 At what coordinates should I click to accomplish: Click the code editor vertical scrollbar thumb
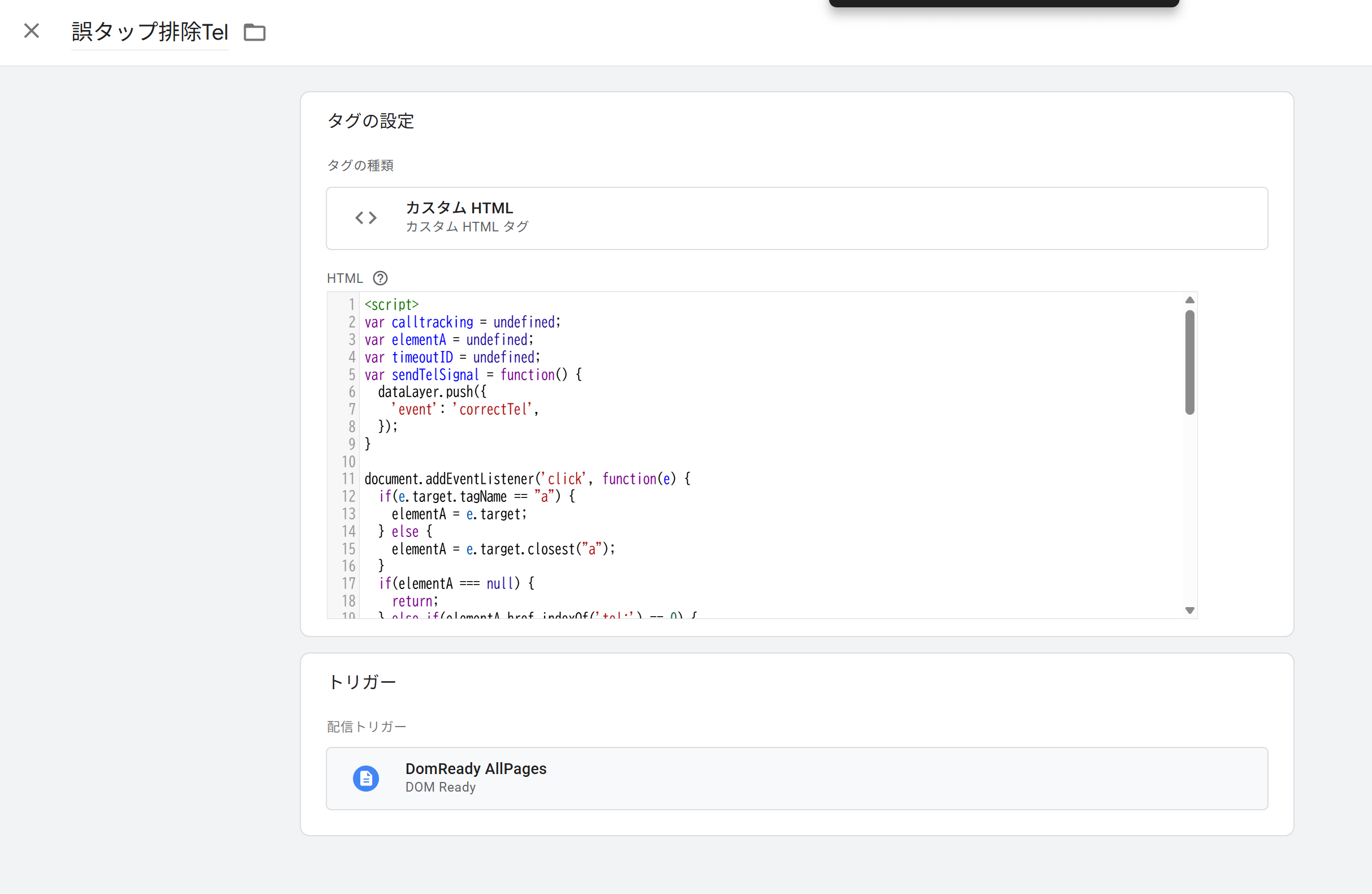1189,362
